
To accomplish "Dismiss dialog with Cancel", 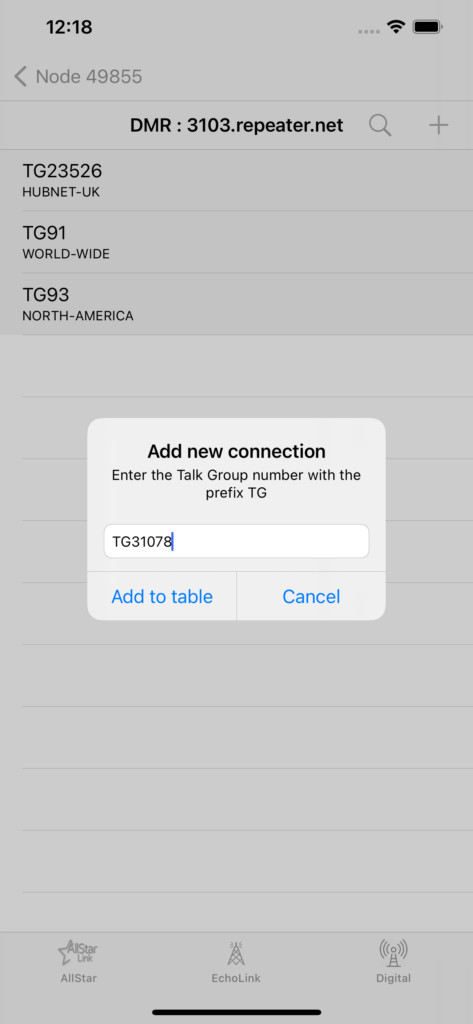I will tap(311, 596).
